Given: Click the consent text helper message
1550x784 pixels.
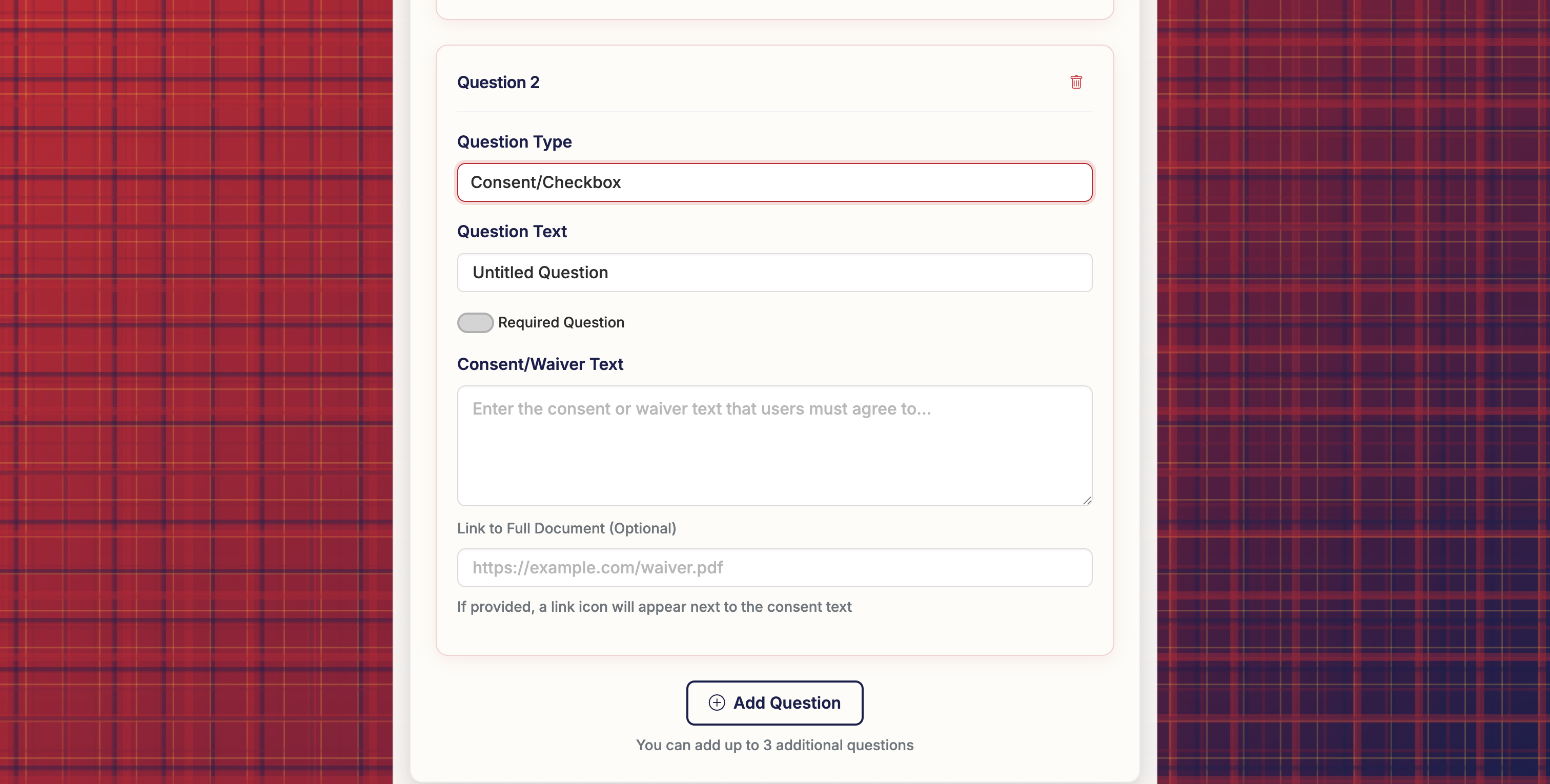Looking at the screenshot, I should pyautogui.click(x=655, y=607).
